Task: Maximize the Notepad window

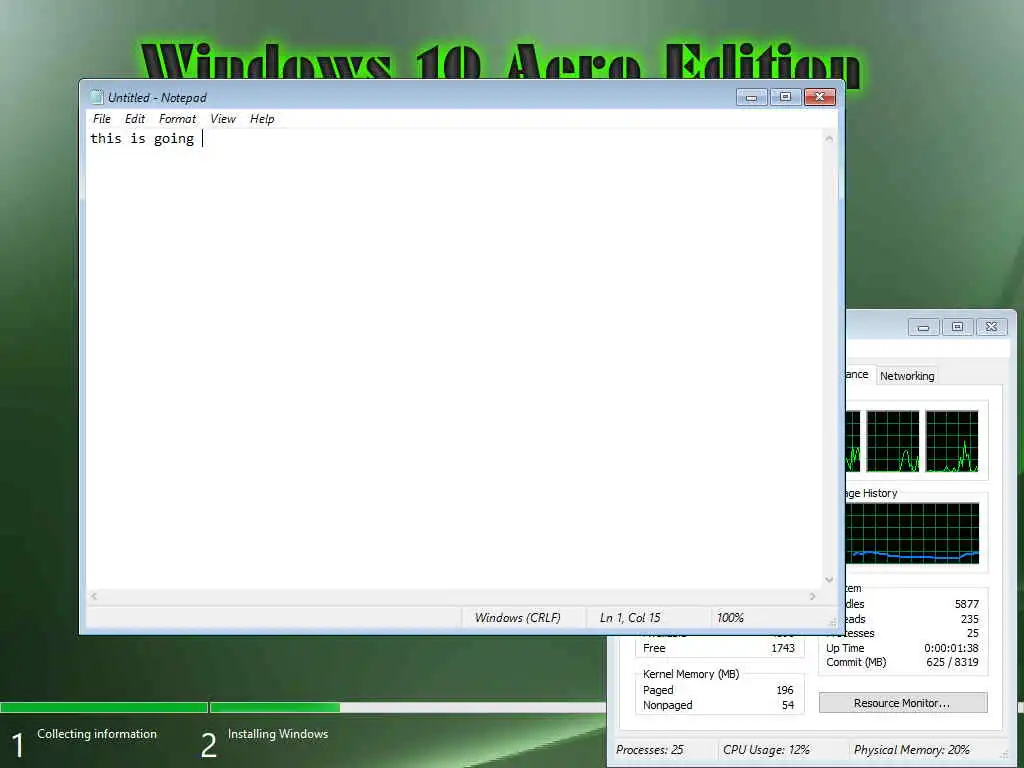Action: click(x=786, y=97)
